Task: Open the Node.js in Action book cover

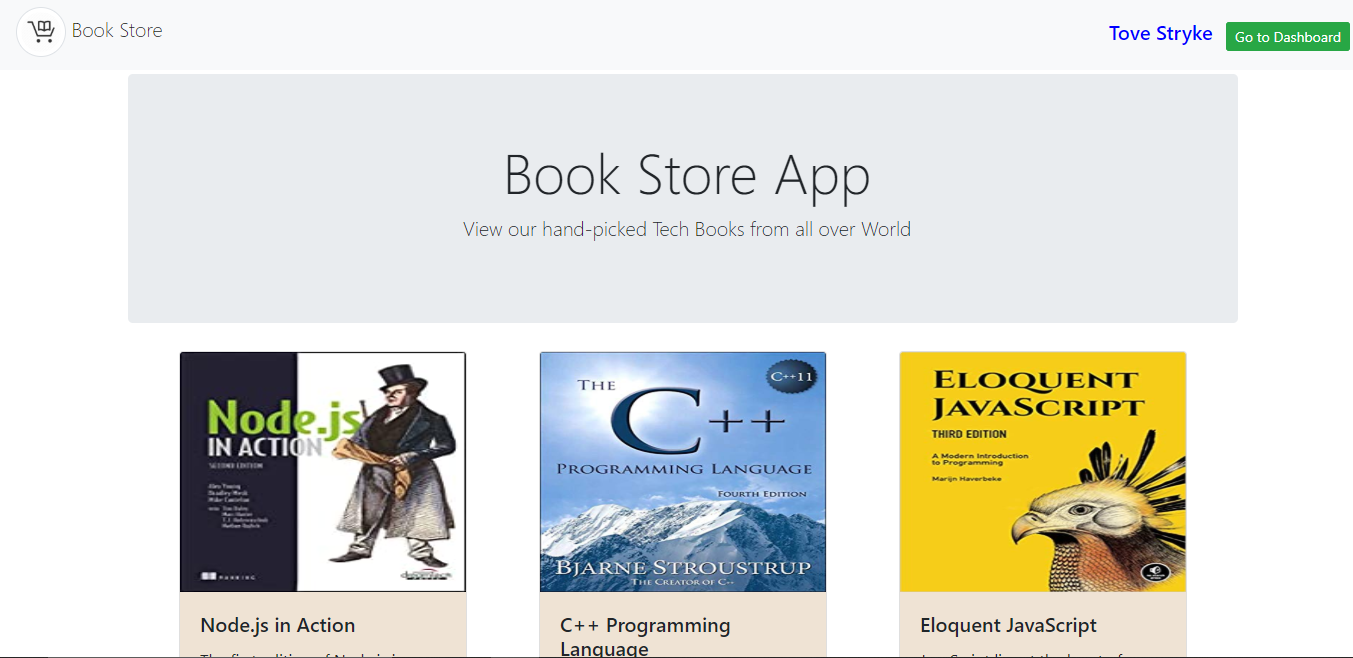Action: pyautogui.click(x=322, y=471)
